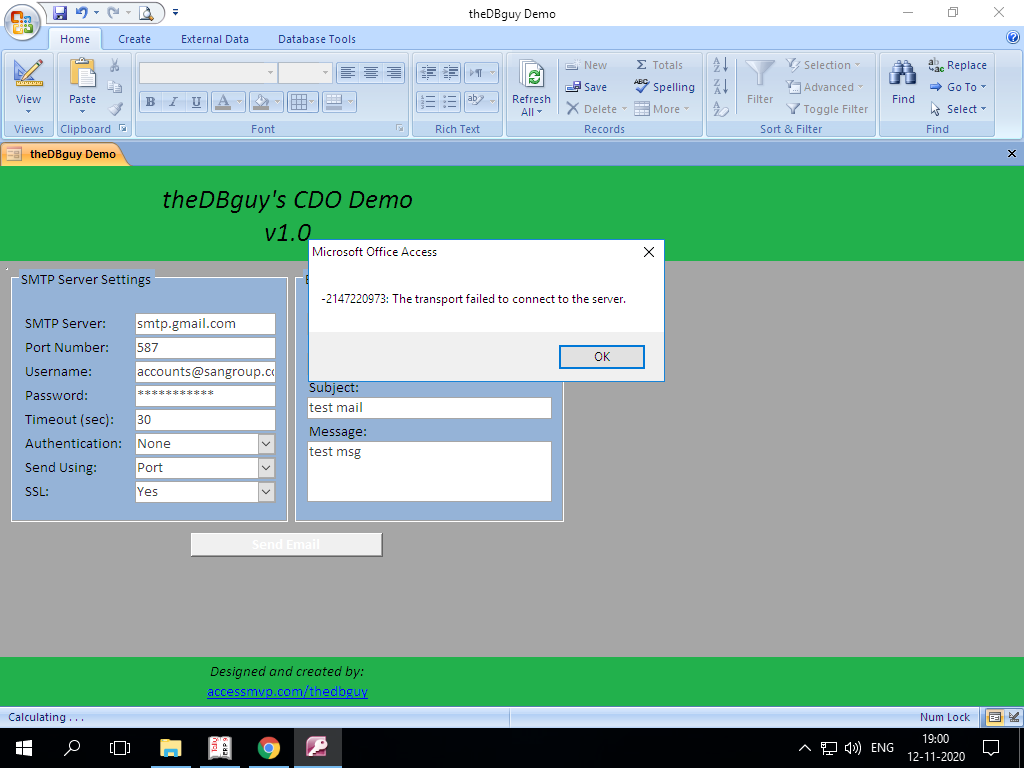Center align text
This screenshot has height=768, width=1024.
(370, 72)
